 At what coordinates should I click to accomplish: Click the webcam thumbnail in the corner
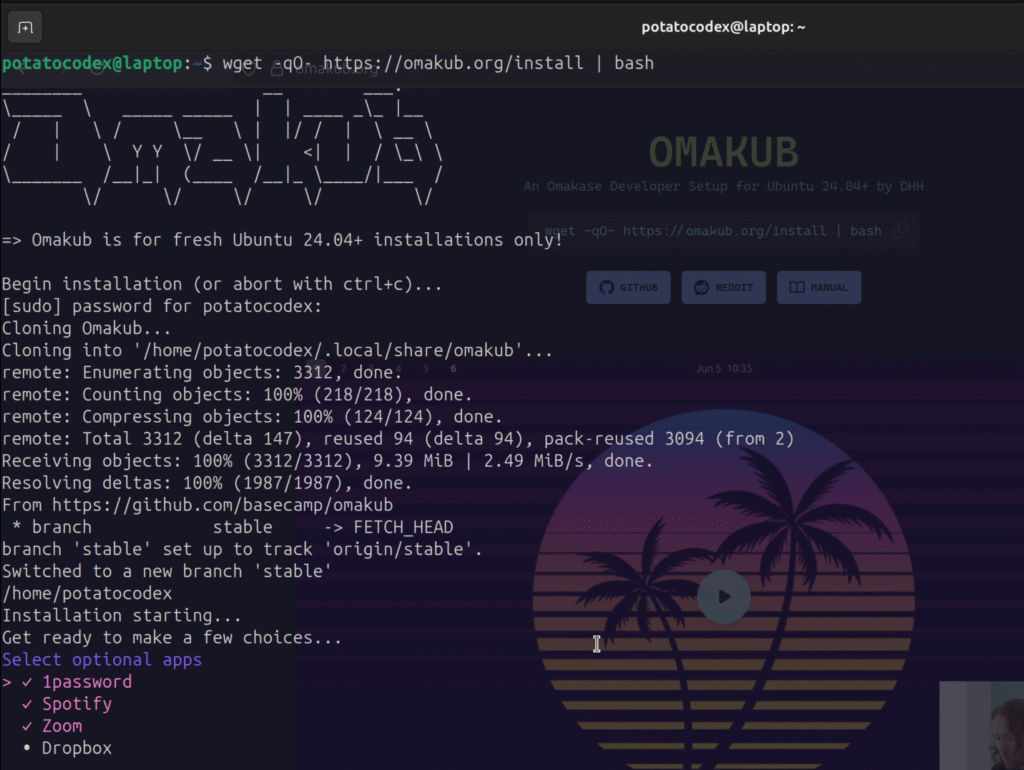click(x=982, y=726)
